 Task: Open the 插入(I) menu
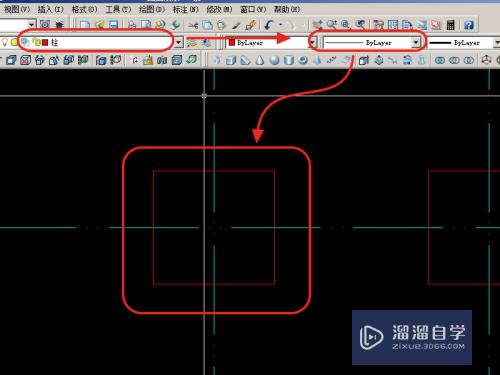point(50,9)
